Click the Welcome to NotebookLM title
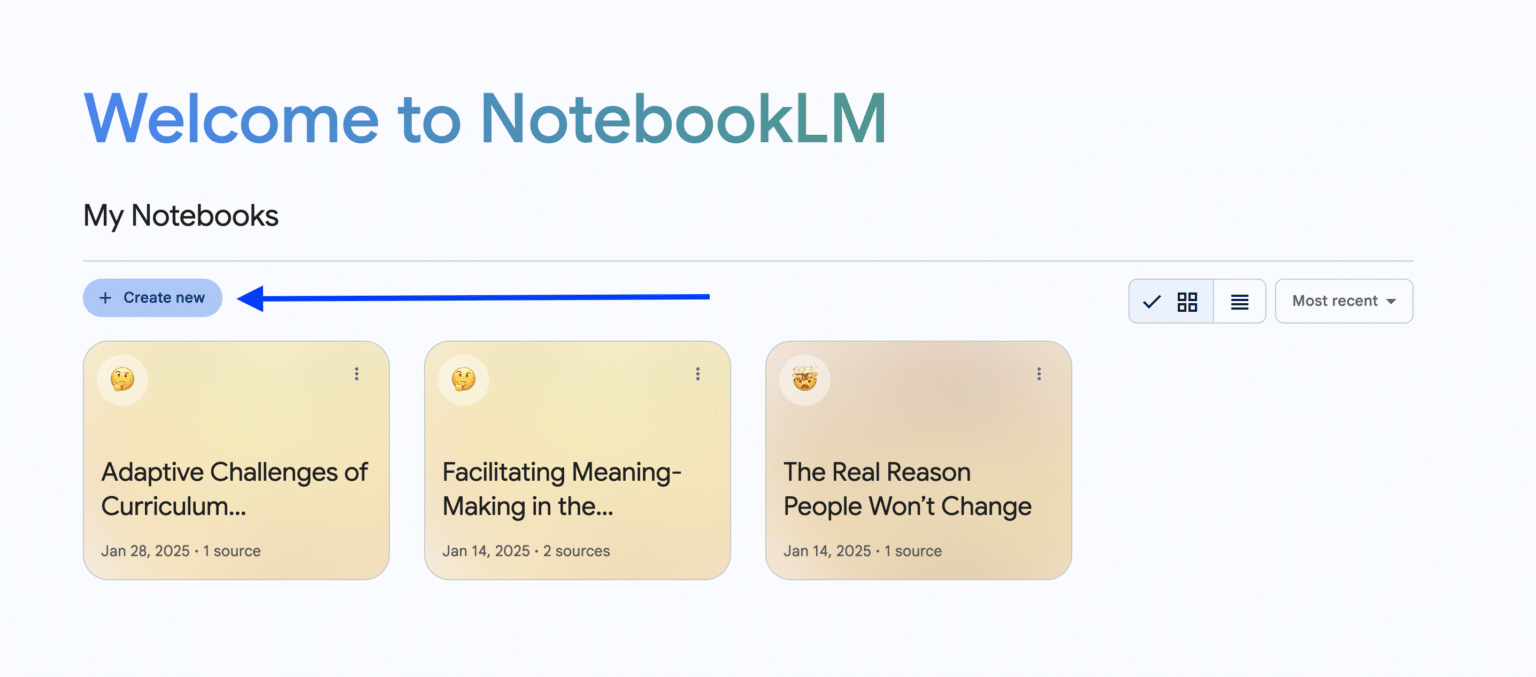The image size is (1536, 677). point(487,118)
